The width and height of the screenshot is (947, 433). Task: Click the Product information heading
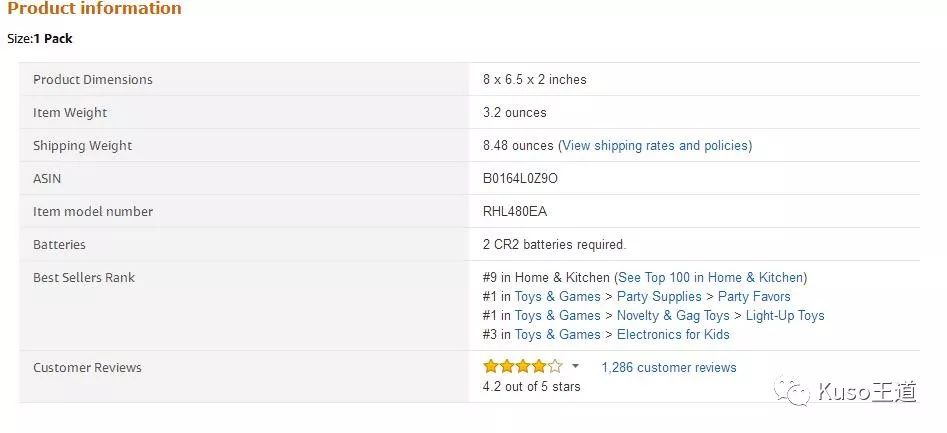(95, 9)
